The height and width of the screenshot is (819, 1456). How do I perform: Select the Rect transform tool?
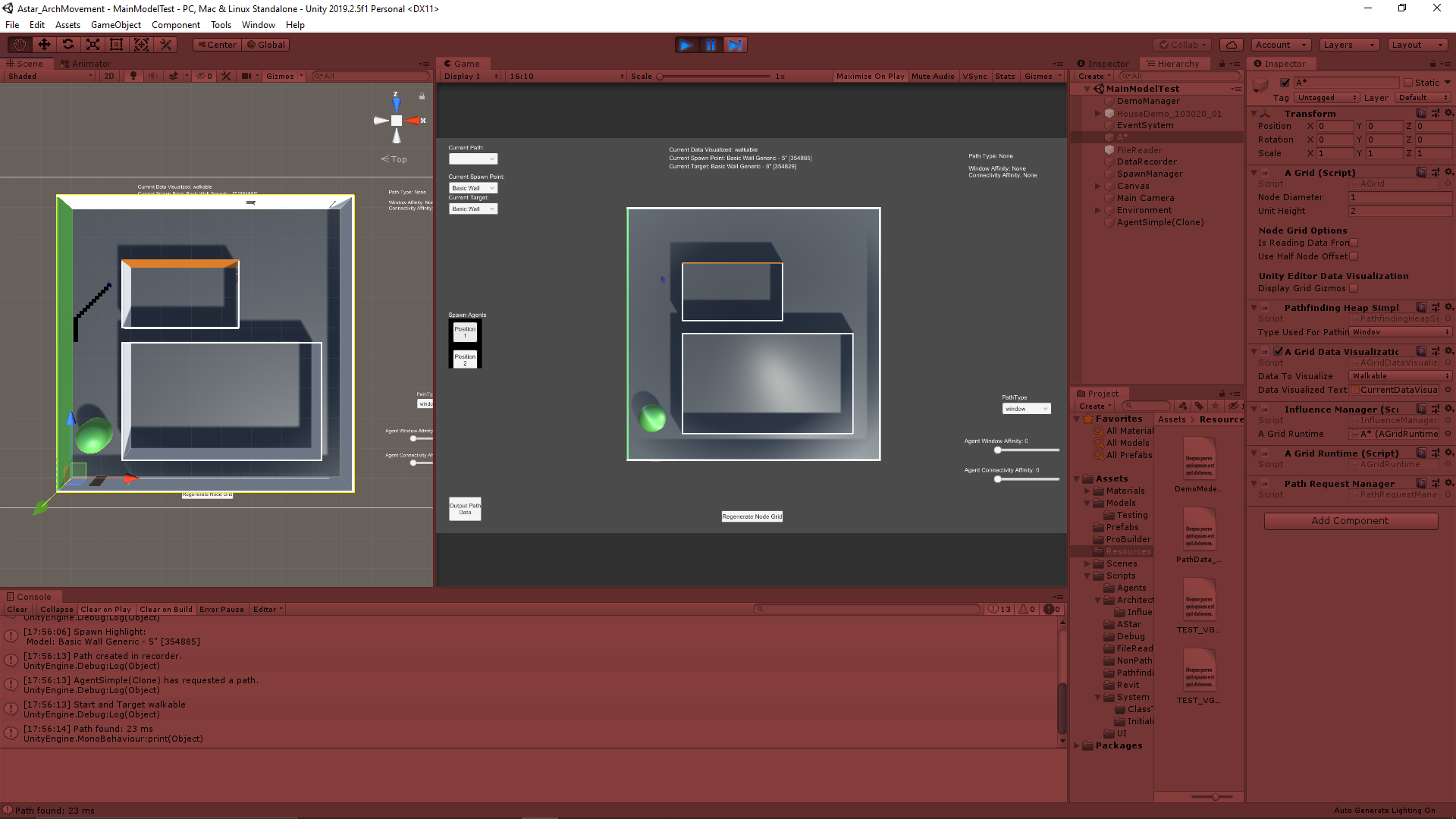click(117, 45)
